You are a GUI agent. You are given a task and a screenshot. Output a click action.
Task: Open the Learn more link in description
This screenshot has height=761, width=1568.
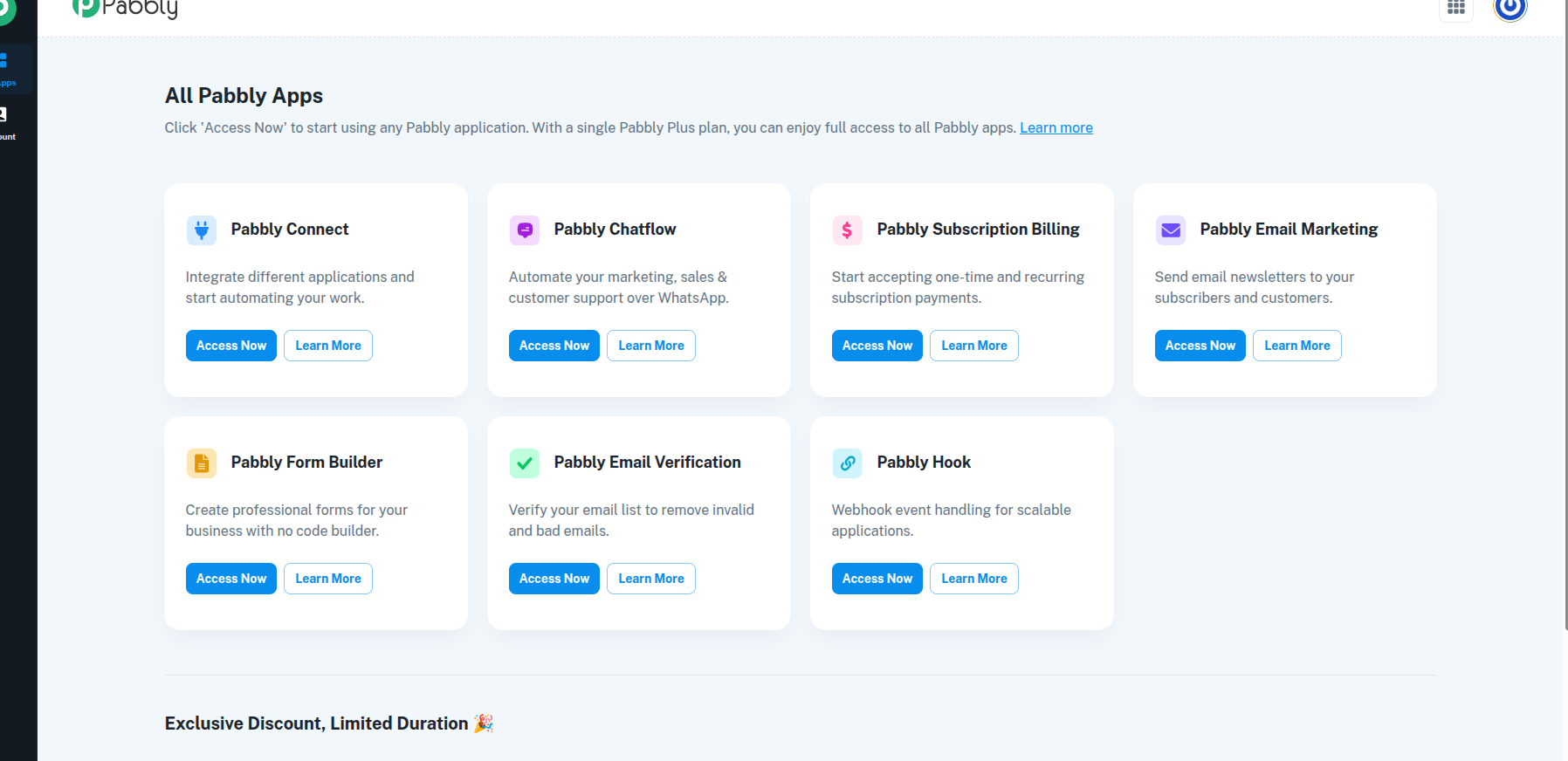tap(1056, 128)
